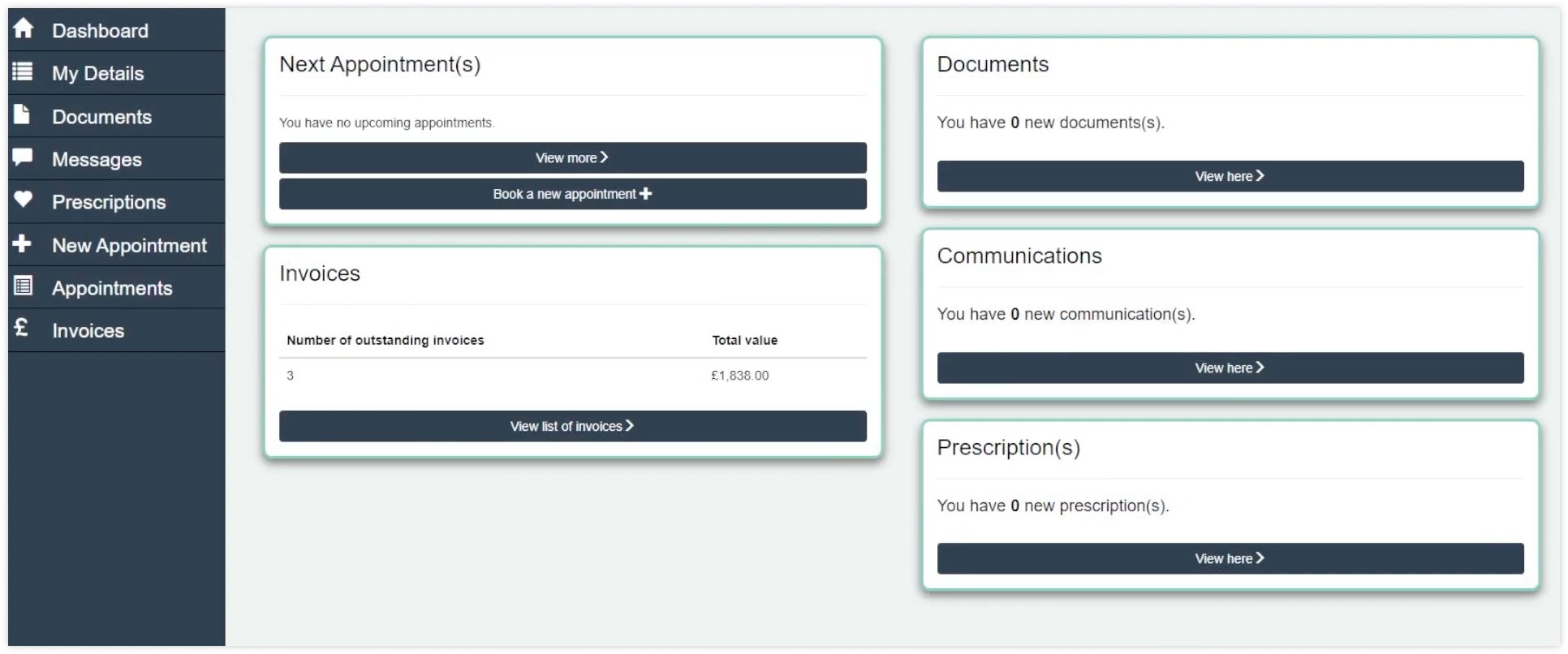Go to Documents in the sidebar
This screenshot has width=1568, height=654.
pos(117,116)
